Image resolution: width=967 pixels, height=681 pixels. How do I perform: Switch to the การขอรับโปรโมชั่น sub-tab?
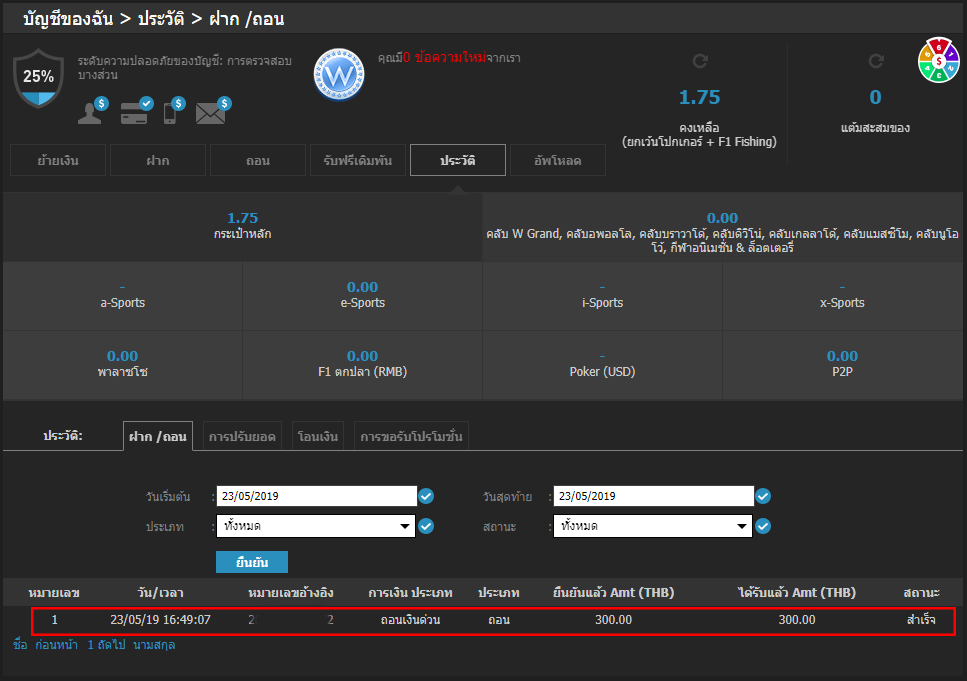411,437
